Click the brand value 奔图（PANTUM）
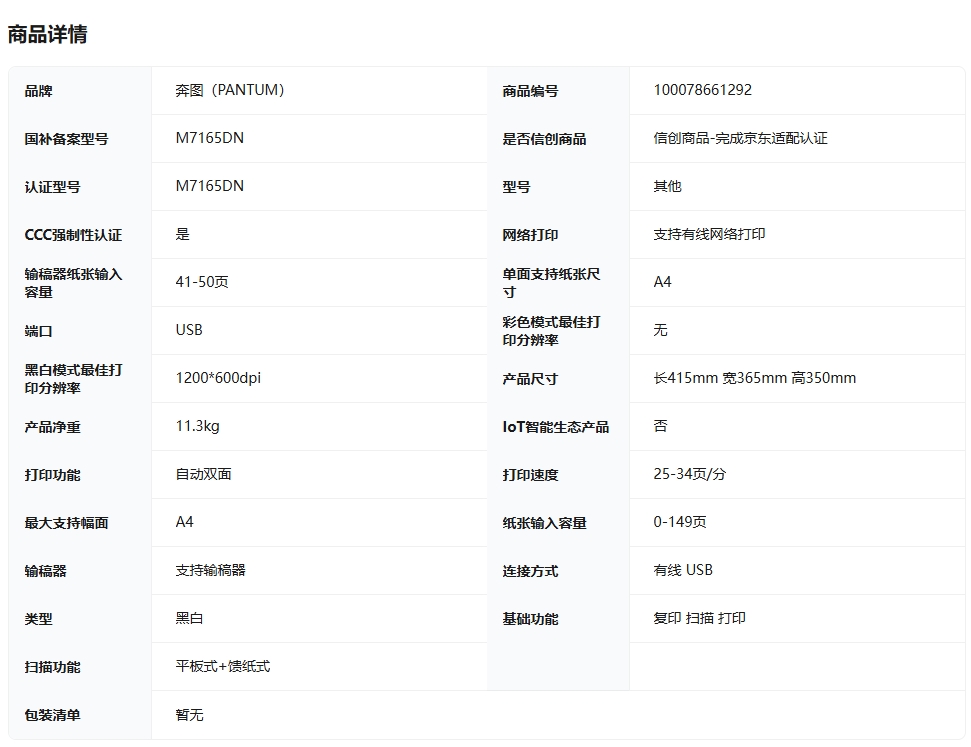The height and width of the screenshot is (747, 971). [230, 90]
